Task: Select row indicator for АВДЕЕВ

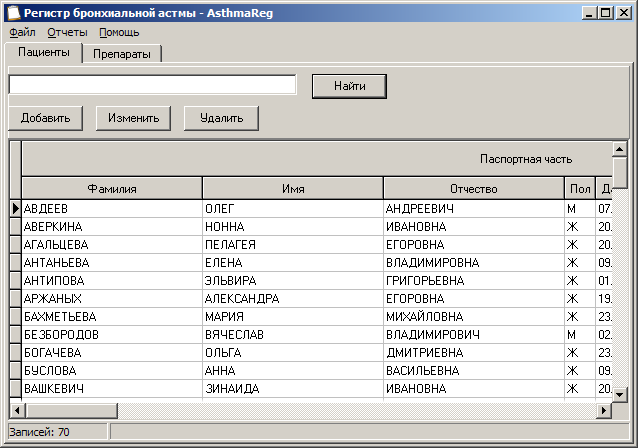Action: click(15, 208)
